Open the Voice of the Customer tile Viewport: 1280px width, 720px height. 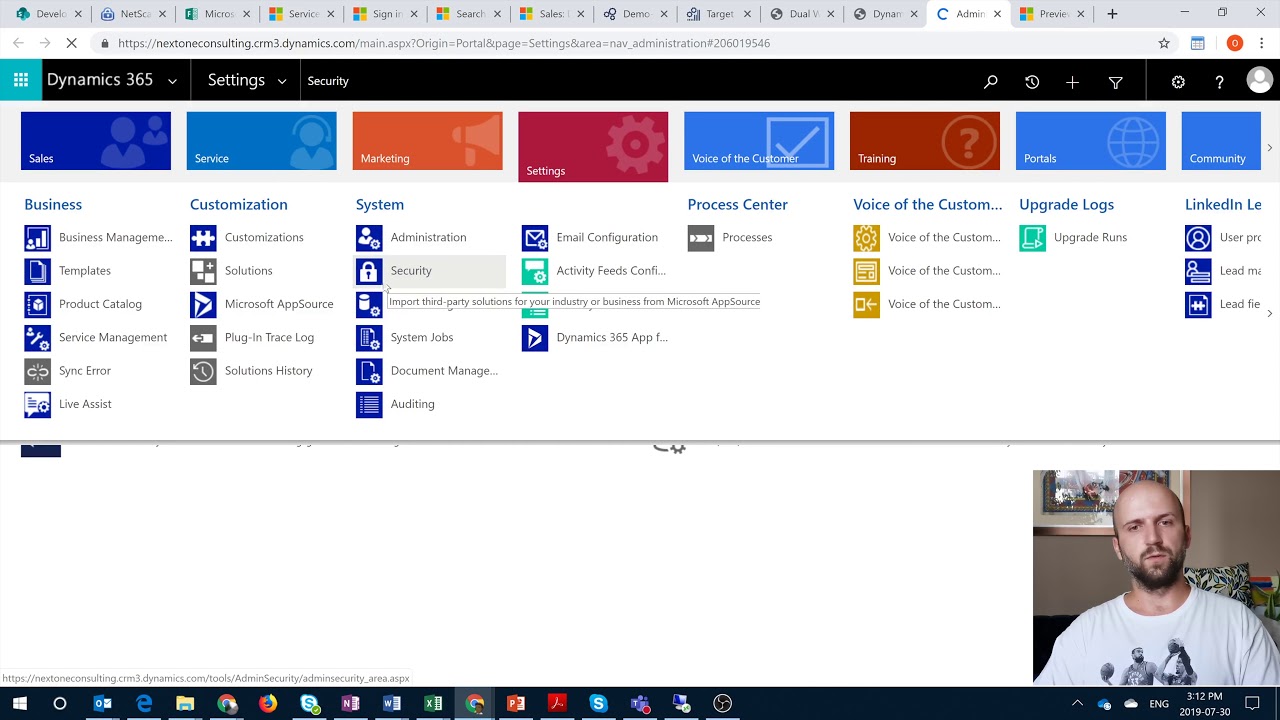[x=759, y=141]
